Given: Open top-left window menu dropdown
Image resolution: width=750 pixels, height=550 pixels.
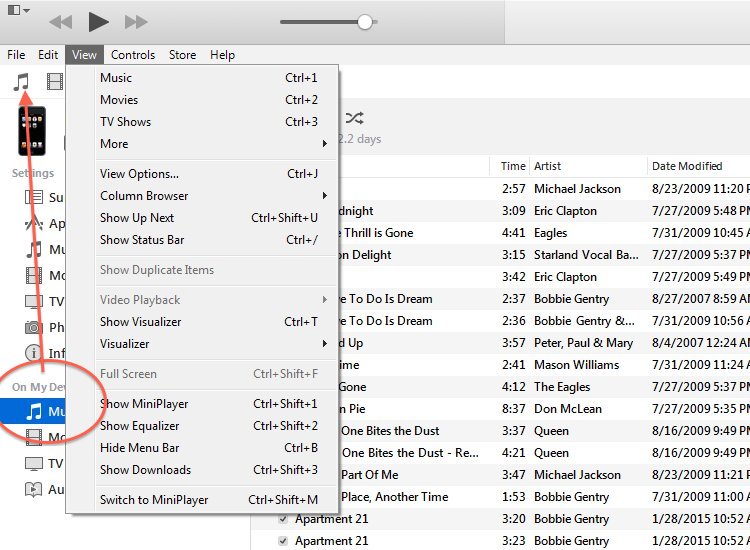Looking at the screenshot, I should (19, 10).
